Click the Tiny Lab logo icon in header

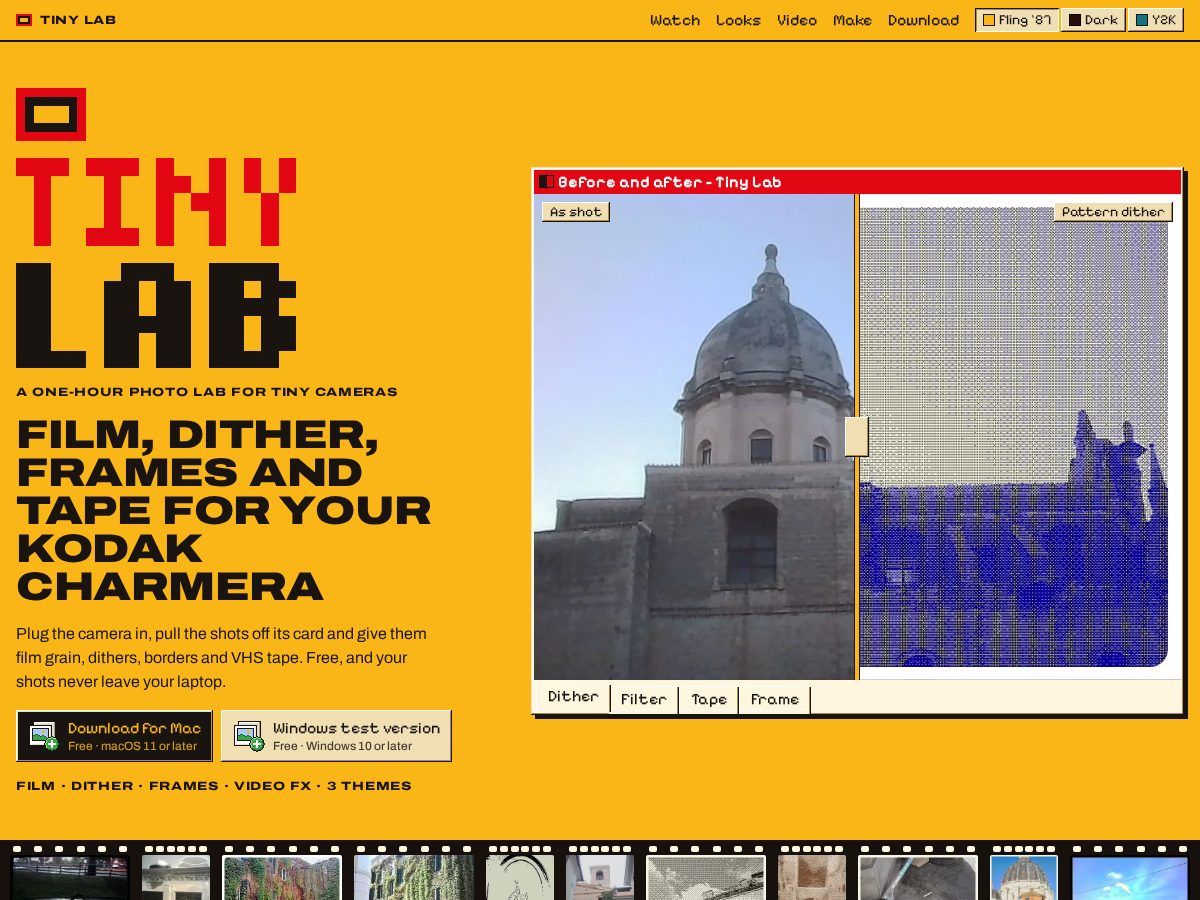coord(24,20)
